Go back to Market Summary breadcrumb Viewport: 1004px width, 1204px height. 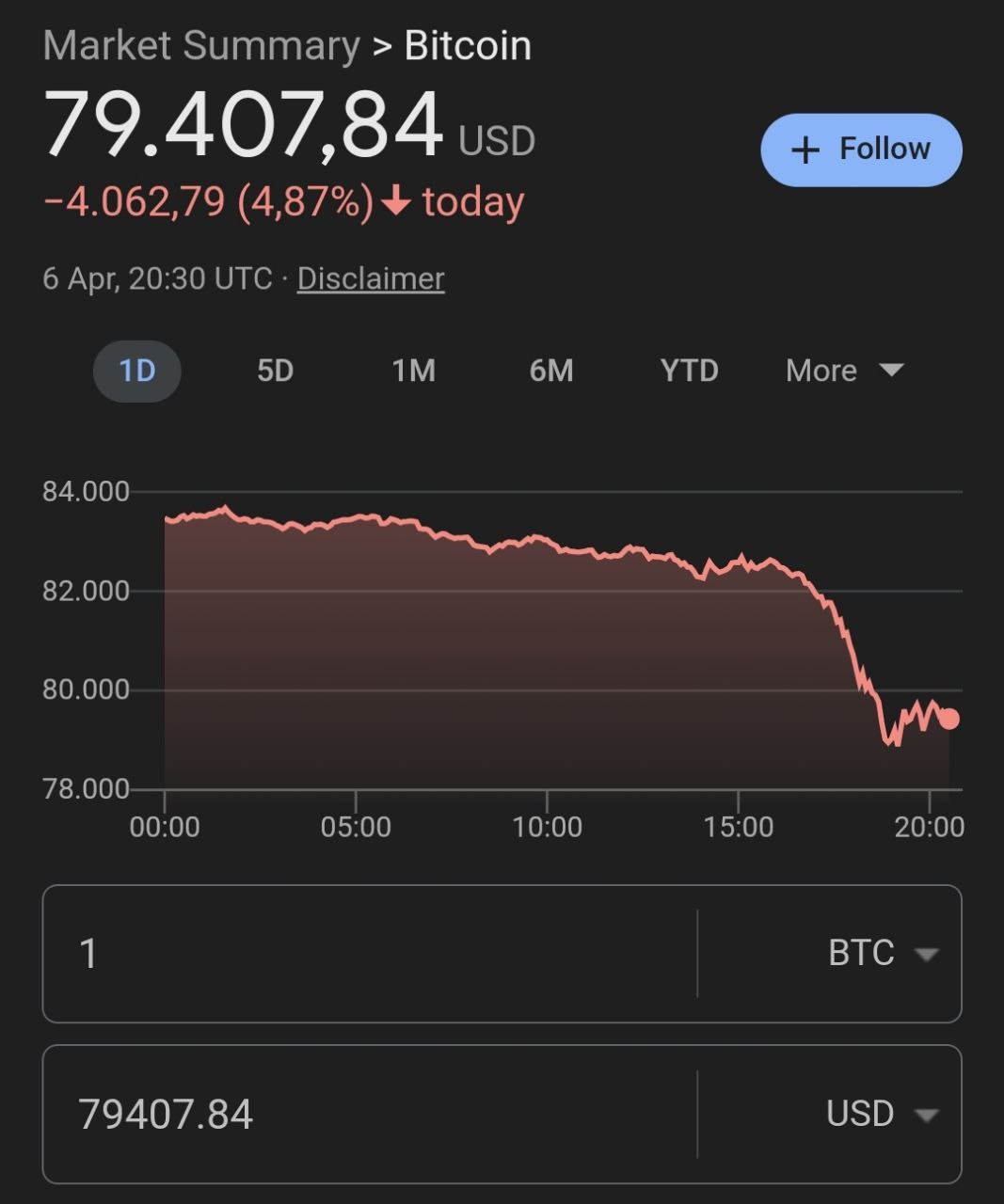(x=201, y=45)
